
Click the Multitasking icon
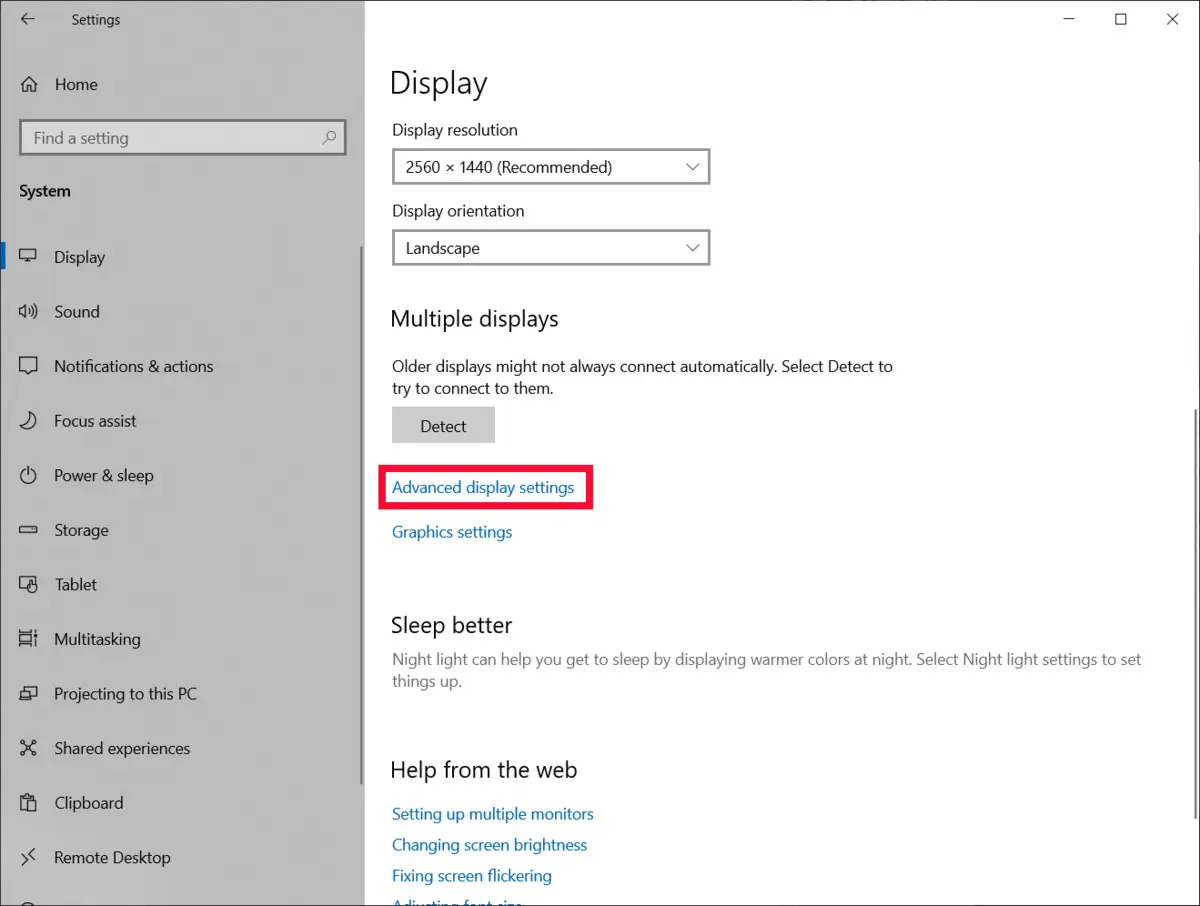(29, 639)
